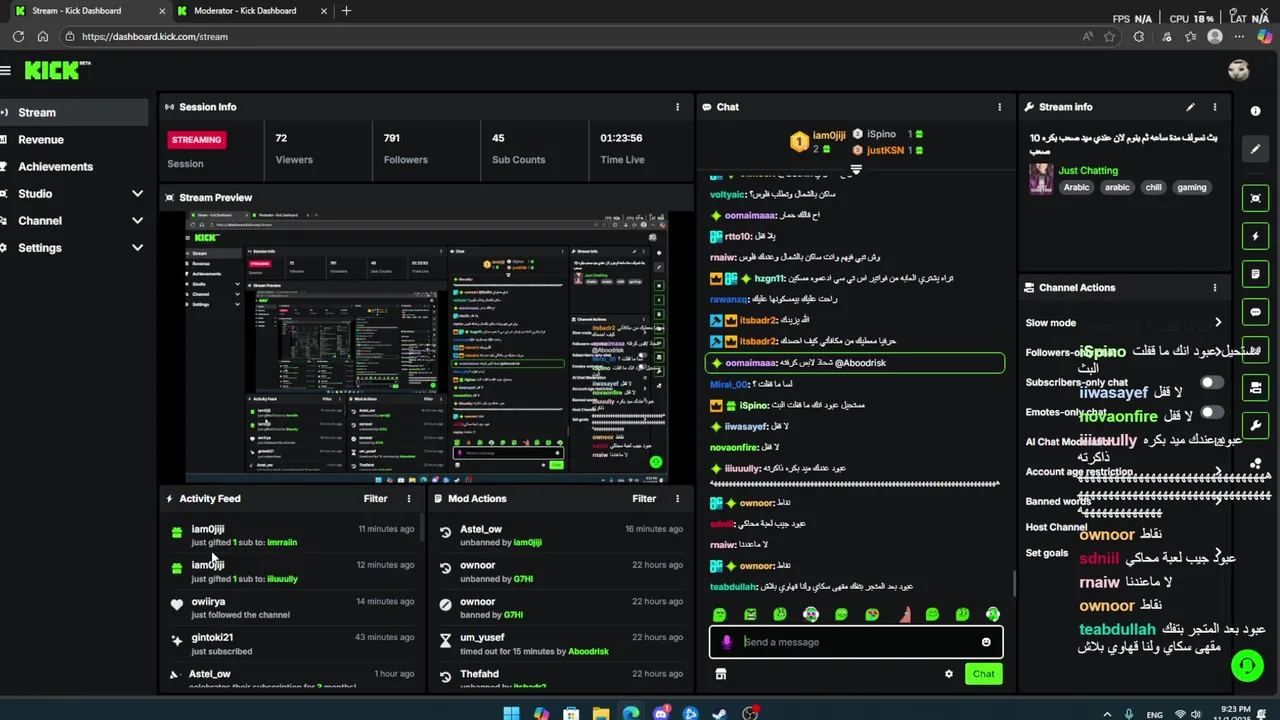Open browser extensions puzzle icon
This screenshot has width=1280, height=720.
1139,36
